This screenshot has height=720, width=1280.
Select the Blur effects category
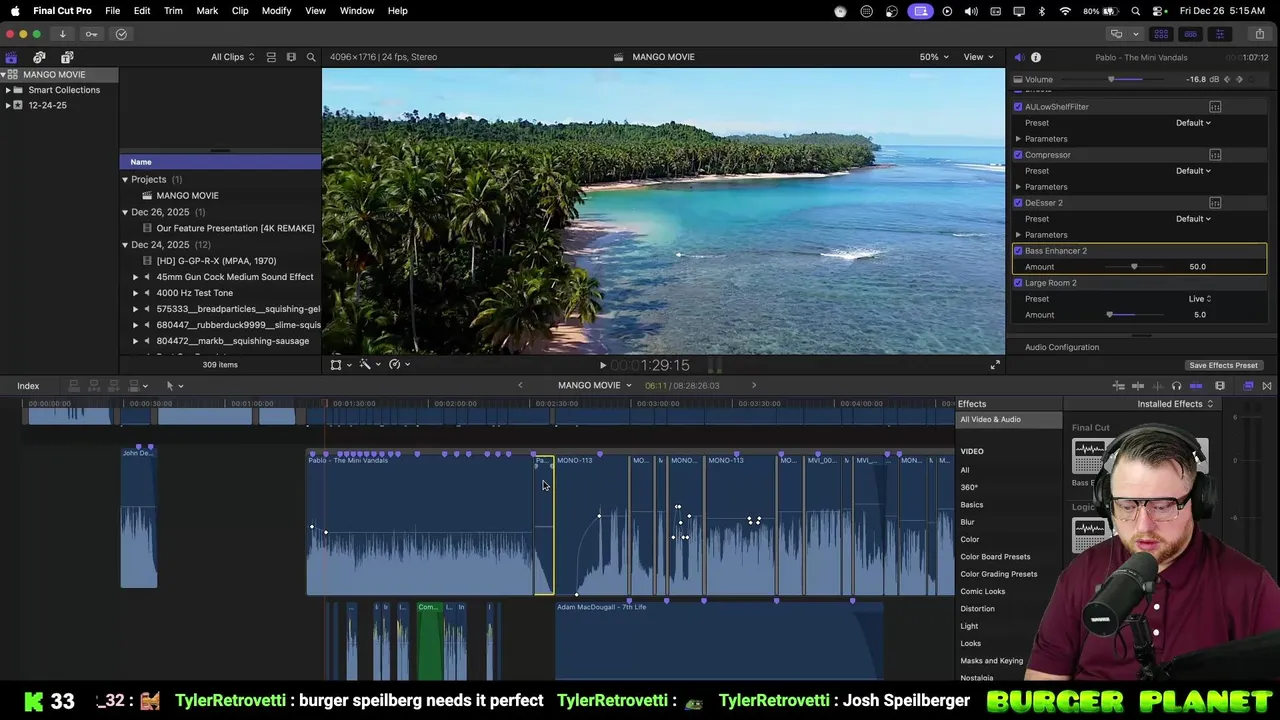click(x=967, y=522)
